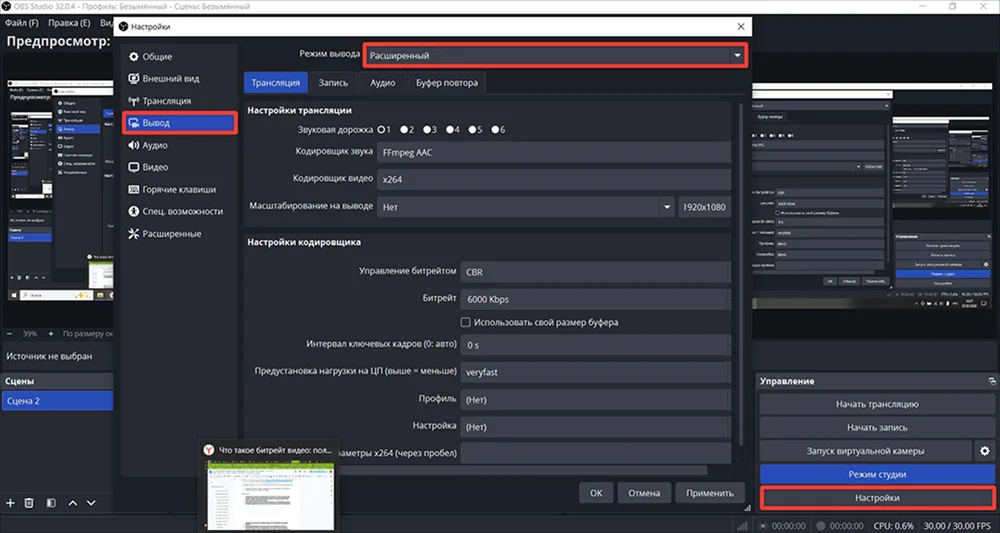Click the x264 parameters input field
Image resolution: width=1000 pixels, height=533 pixels.
click(595, 453)
